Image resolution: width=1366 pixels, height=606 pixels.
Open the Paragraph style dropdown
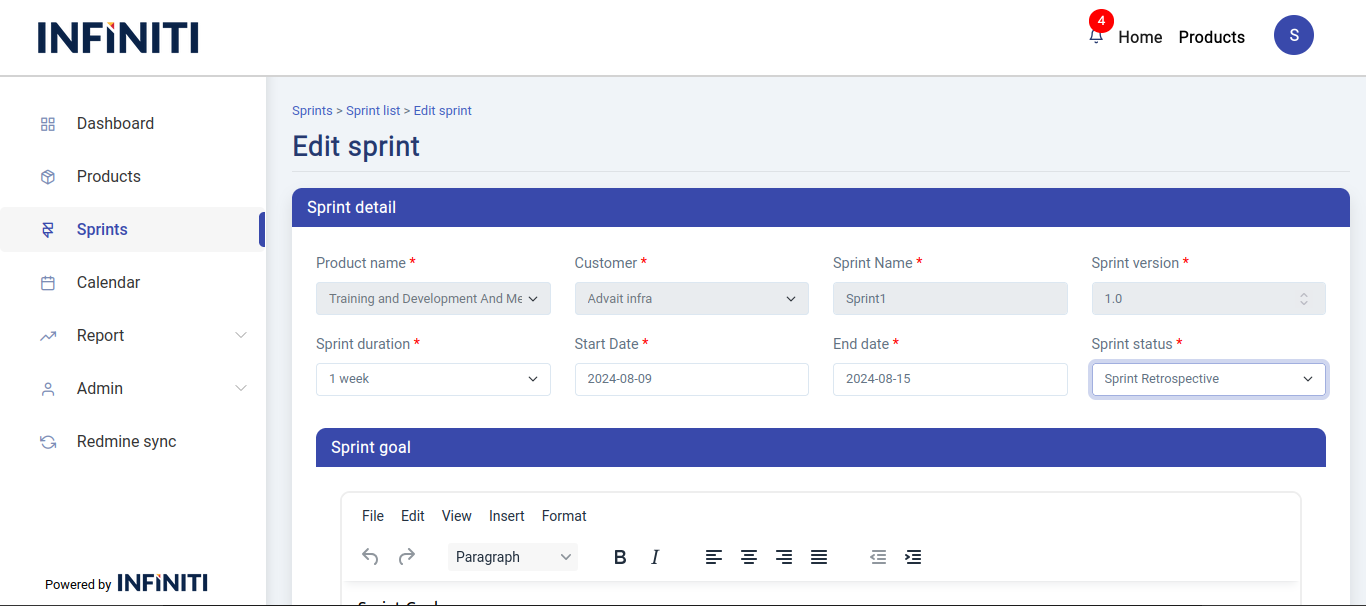[513, 557]
